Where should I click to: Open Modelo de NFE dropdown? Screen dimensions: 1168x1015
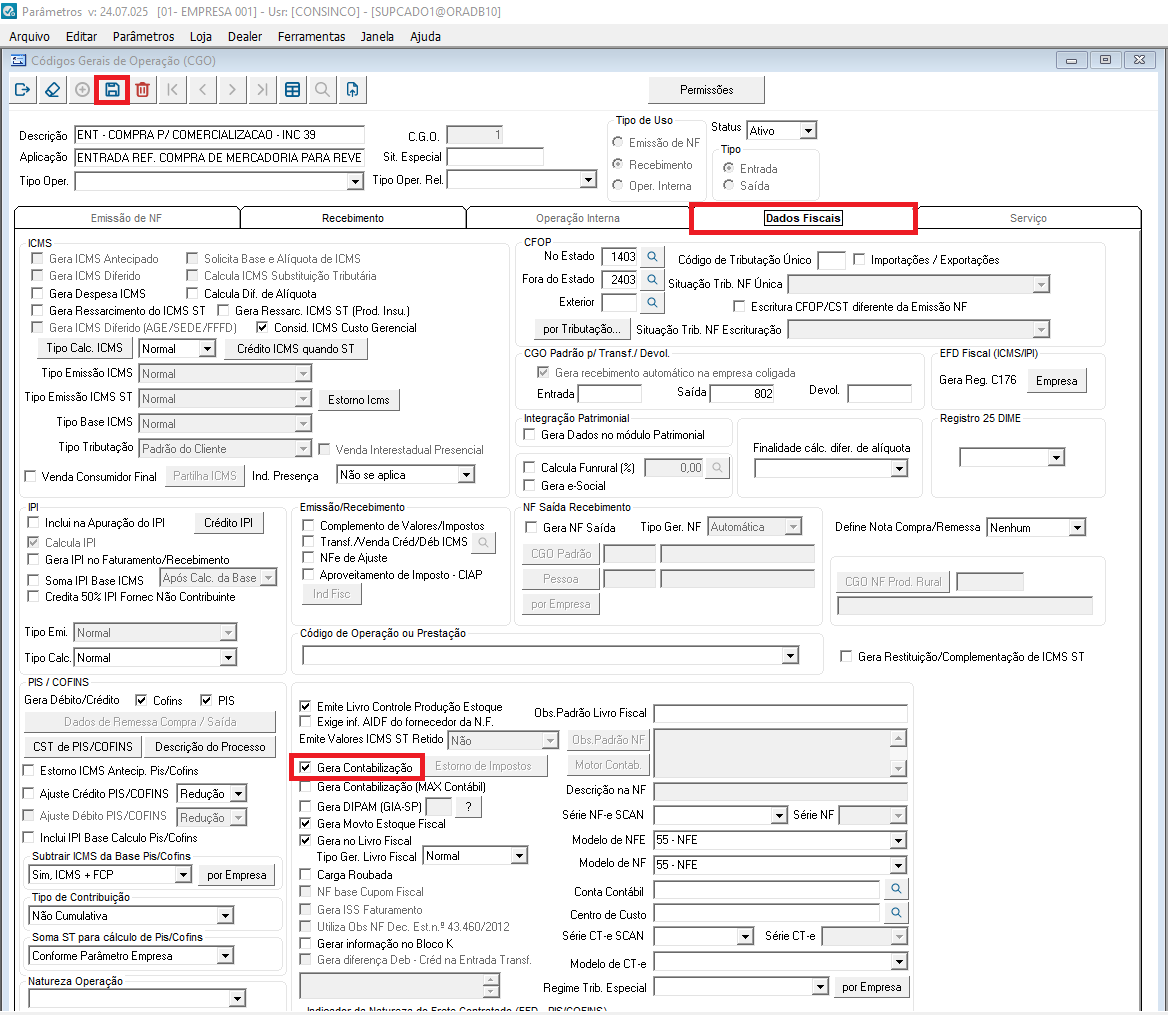click(x=898, y=840)
